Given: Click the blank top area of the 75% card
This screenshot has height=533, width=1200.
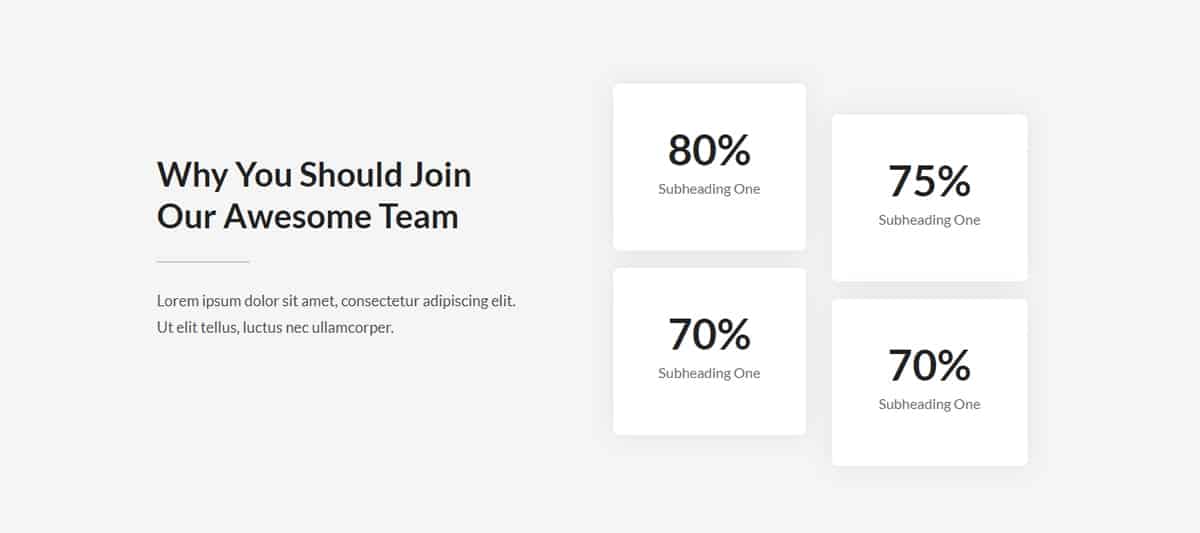Looking at the screenshot, I should pos(929,135).
